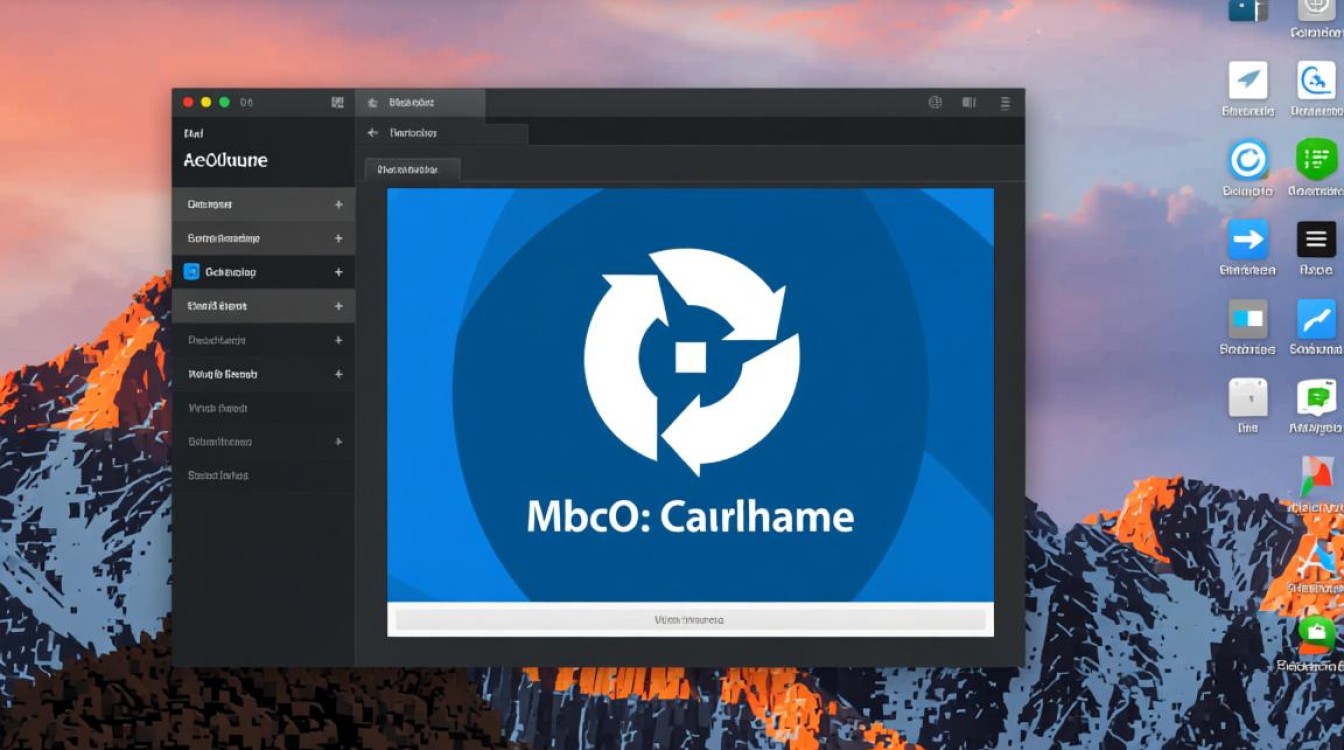This screenshot has height=750, width=1344.
Task: Select the top tab in the title bar
Action: click(420, 103)
